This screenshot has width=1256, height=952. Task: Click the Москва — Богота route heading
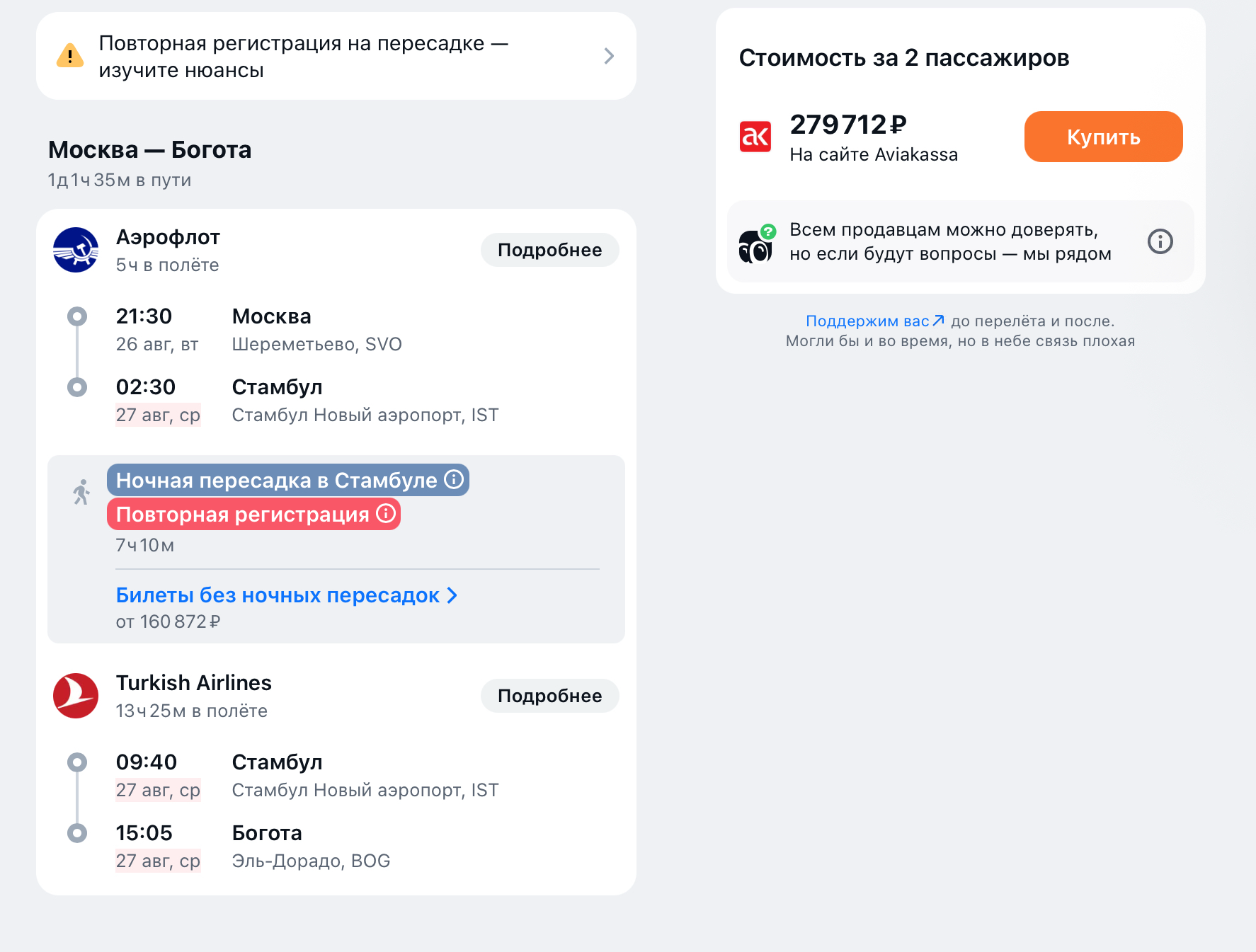[x=149, y=150]
